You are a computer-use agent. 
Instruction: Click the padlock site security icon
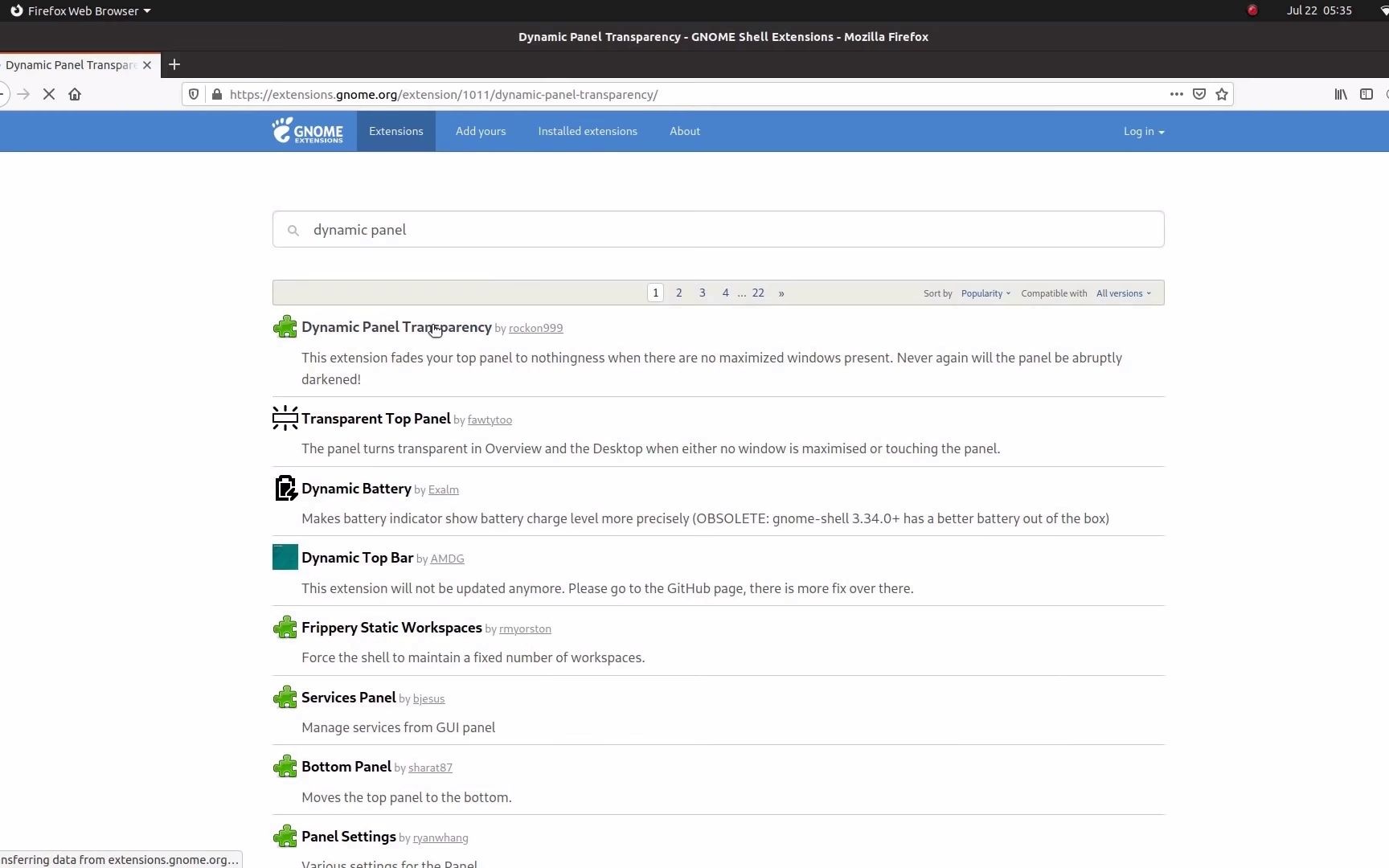pos(217,94)
